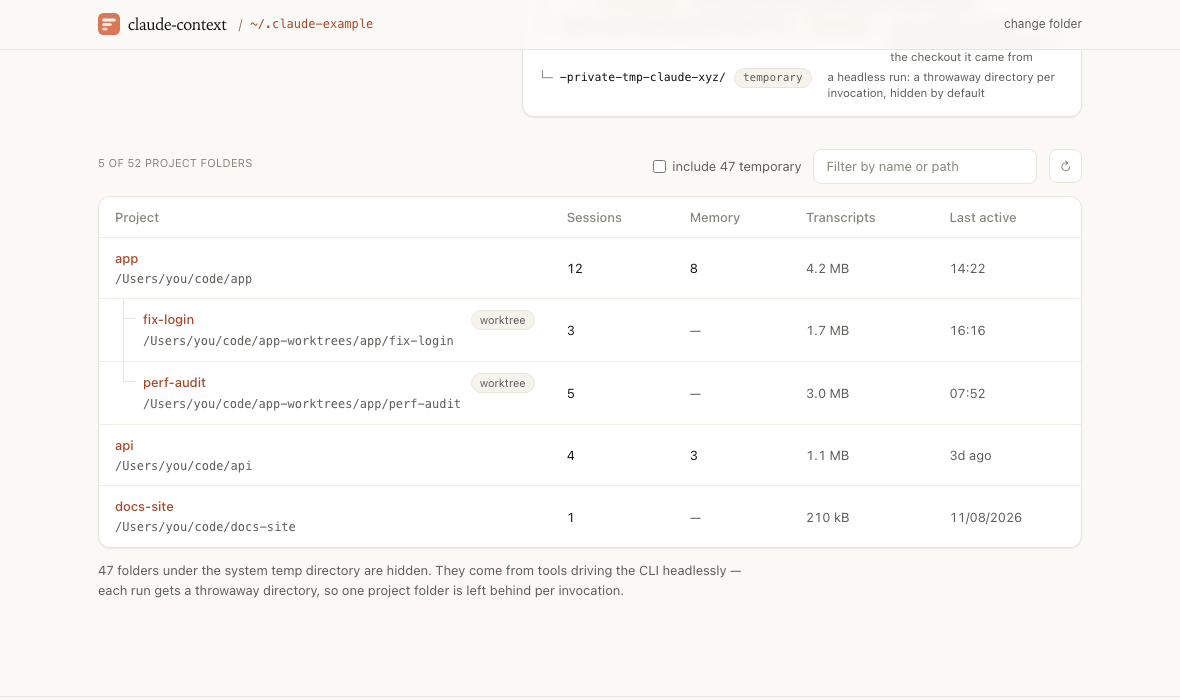This screenshot has height=700, width=1180.
Task: Click the 210 kB transcripts value
Action: (828, 517)
